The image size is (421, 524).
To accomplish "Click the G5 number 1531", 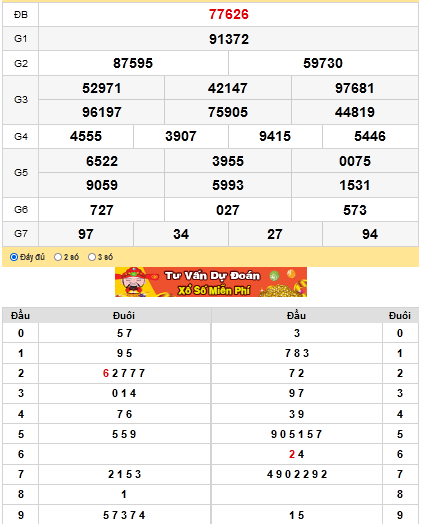I will point(355,185).
